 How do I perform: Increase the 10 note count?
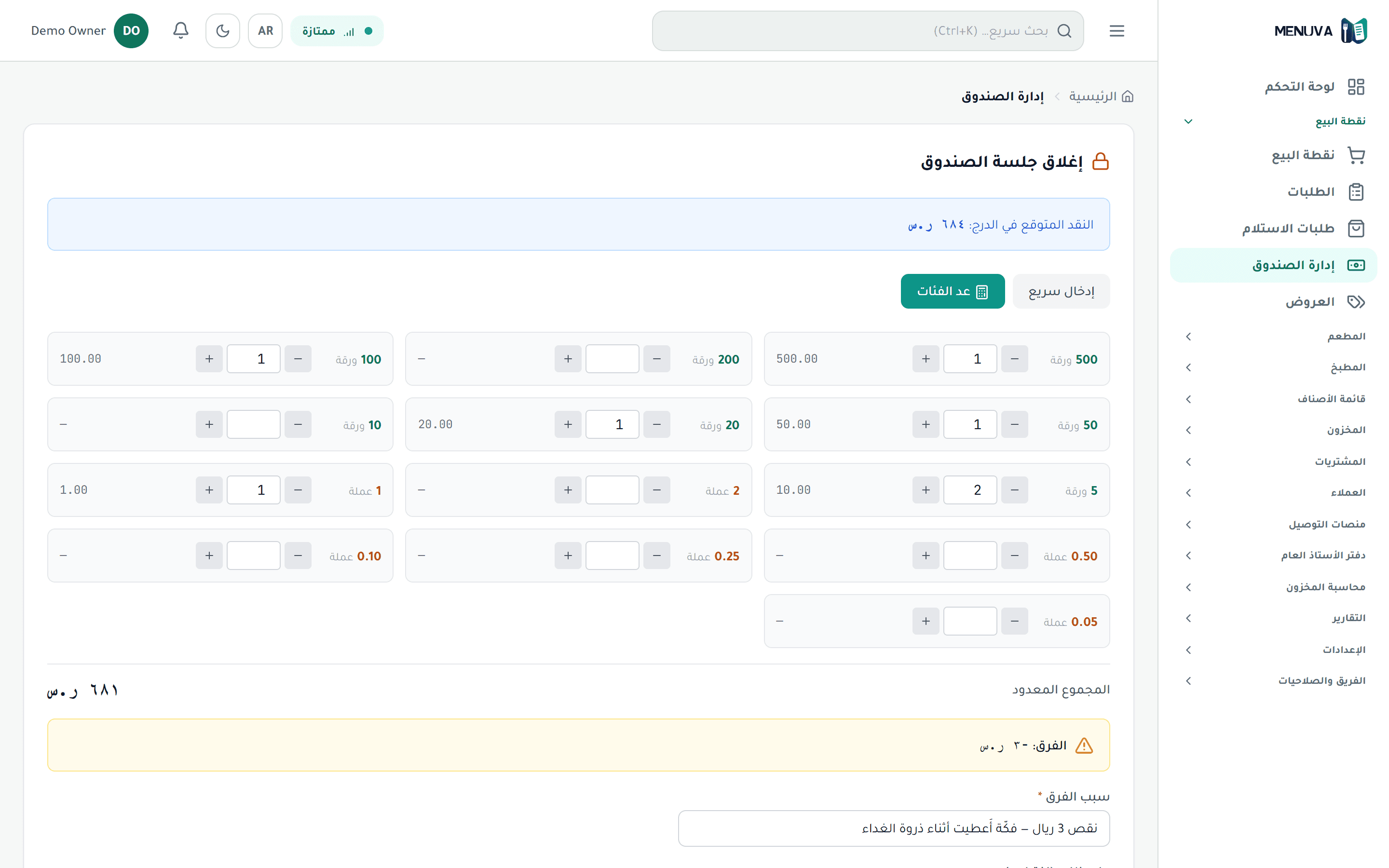[x=209, y=424]
